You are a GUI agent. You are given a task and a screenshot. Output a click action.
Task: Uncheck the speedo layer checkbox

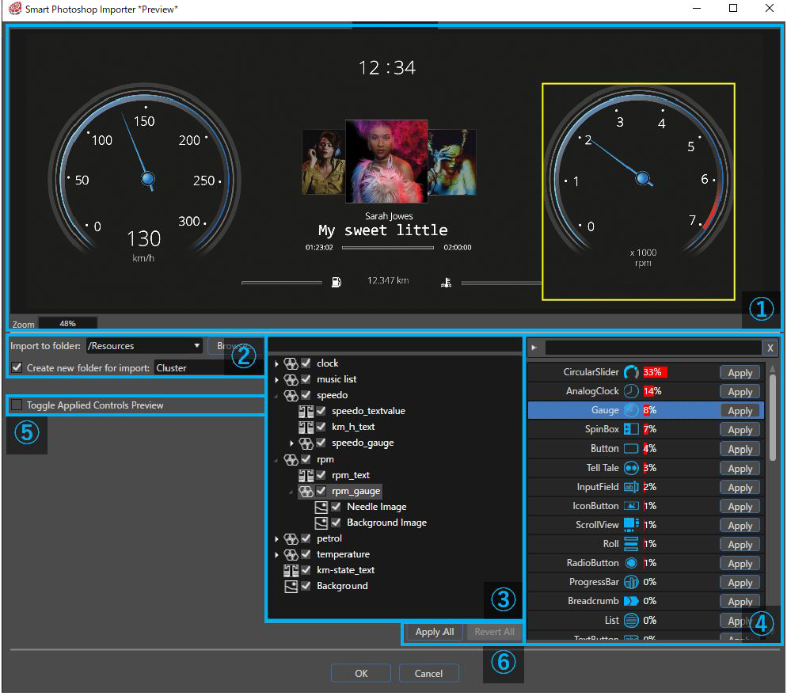click(306, 395)
